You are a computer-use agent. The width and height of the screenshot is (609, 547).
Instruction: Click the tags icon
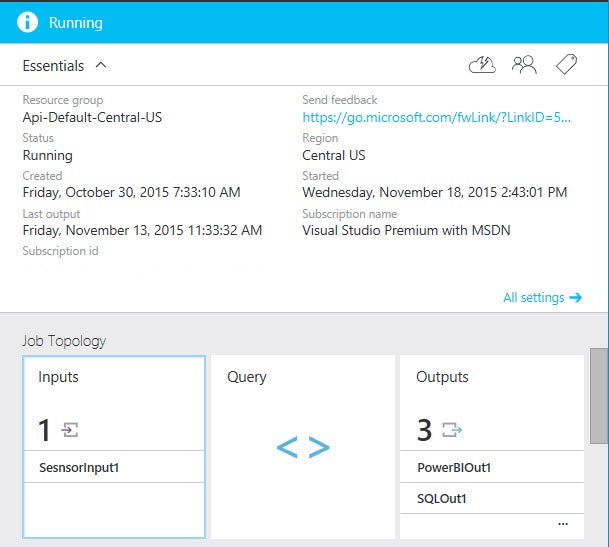[566, 65]
